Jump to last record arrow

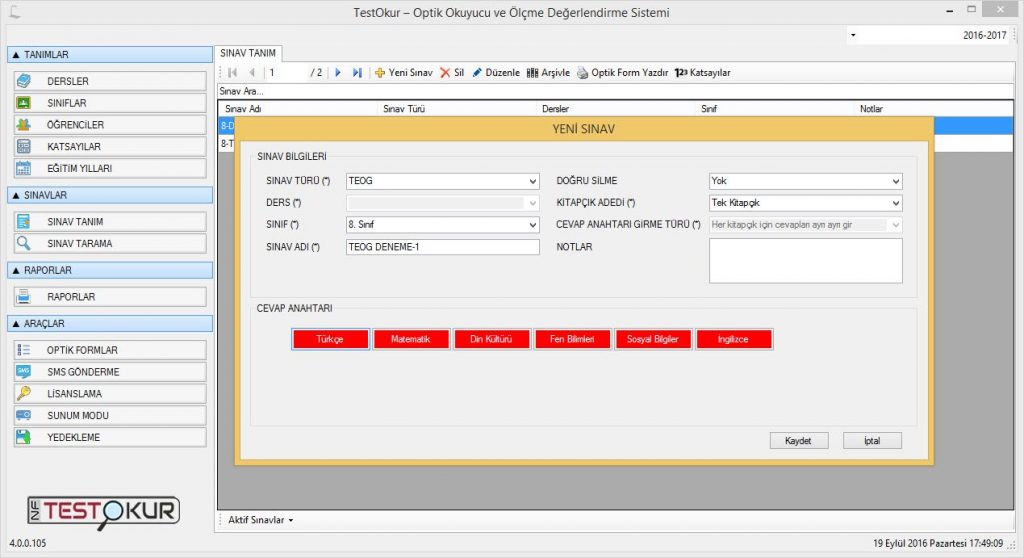pyautogui.click(x=357, y=73)
